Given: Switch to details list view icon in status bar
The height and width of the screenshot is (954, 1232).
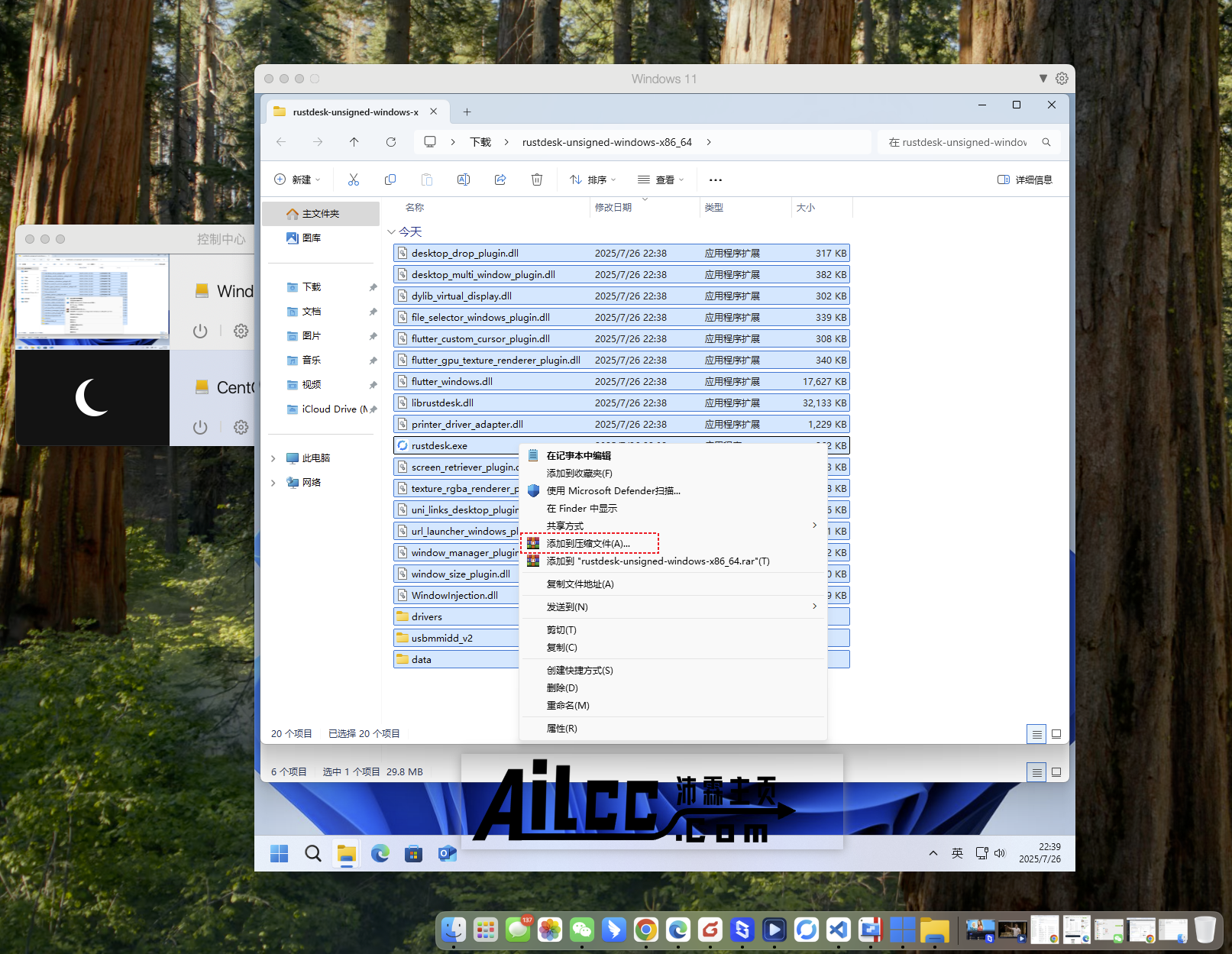Looking at the screenshot, I should click(x=1036, y=734).
